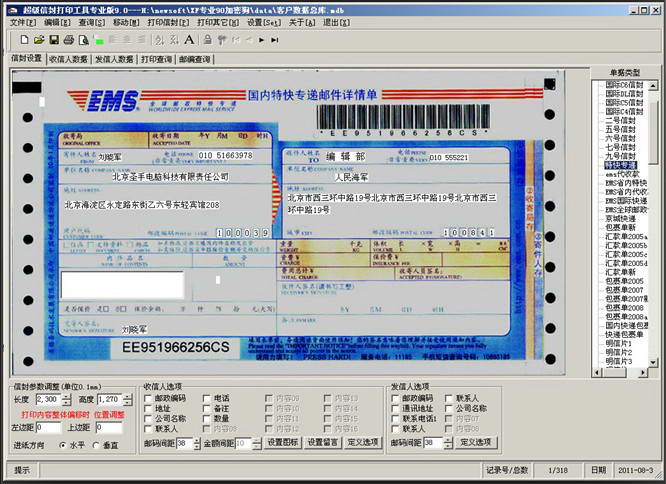The width and height of the screenshot is (666, 484).
Task: Click scroll-down arrow in 单据类型 list
Action: click(x=653, y=362)
